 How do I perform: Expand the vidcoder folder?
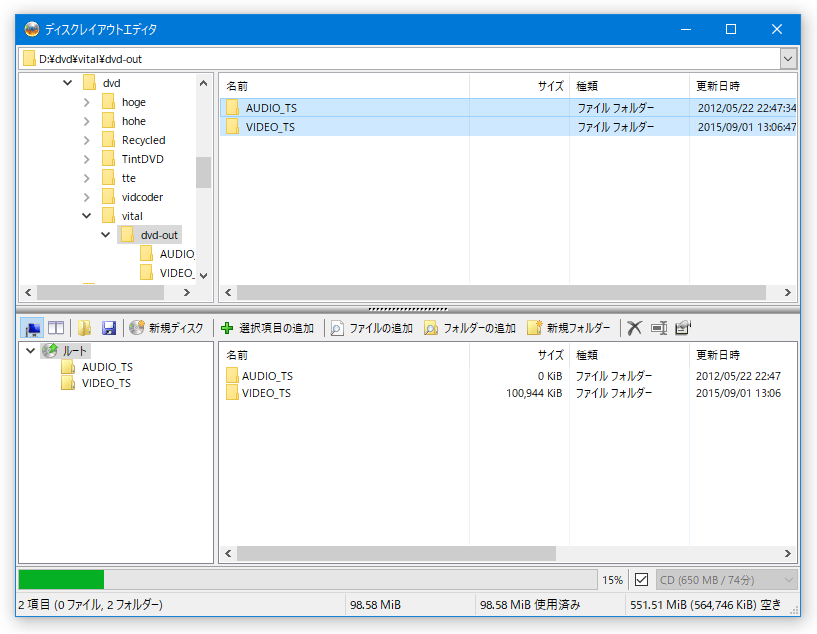pyautogui.click(x=86, y=197)
